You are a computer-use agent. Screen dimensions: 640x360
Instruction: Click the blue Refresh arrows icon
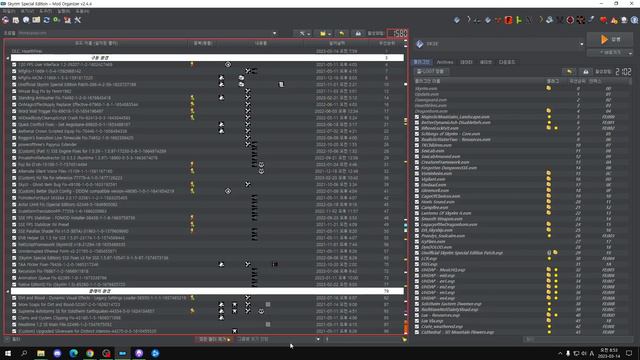[x=47, y=20]
